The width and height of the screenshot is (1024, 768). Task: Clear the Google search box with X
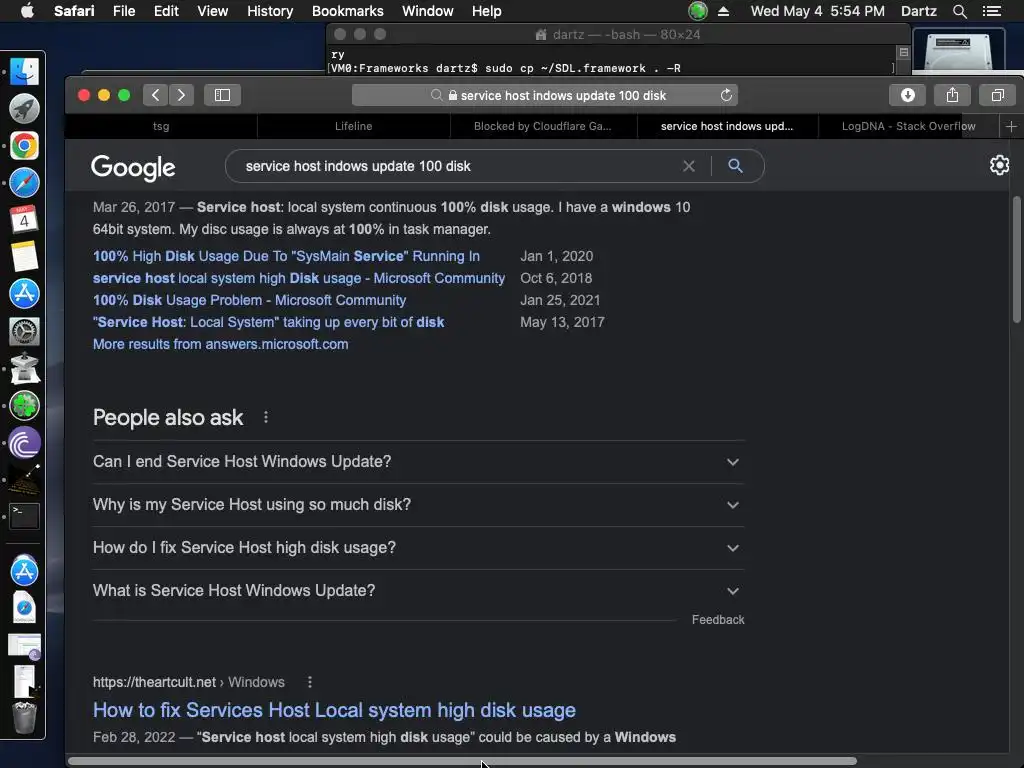point(688,166)
